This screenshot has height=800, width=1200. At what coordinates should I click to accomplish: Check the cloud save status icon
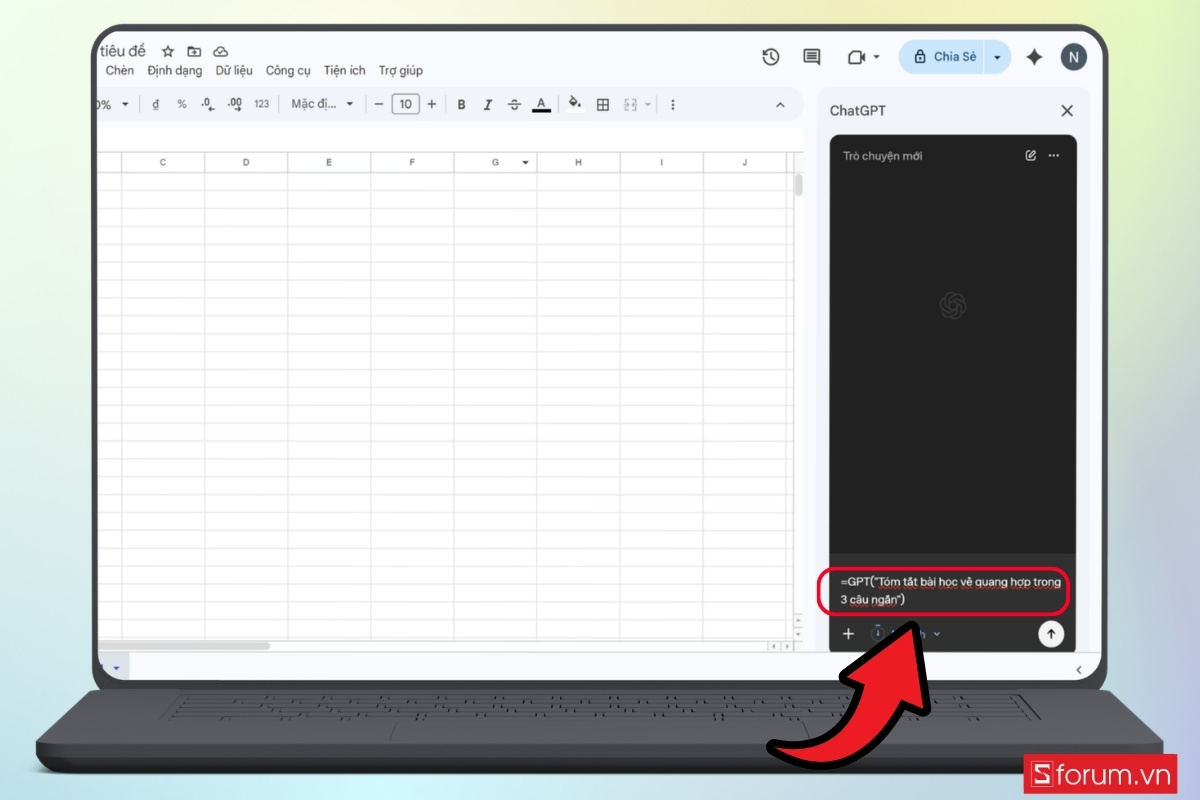point(221,51)
